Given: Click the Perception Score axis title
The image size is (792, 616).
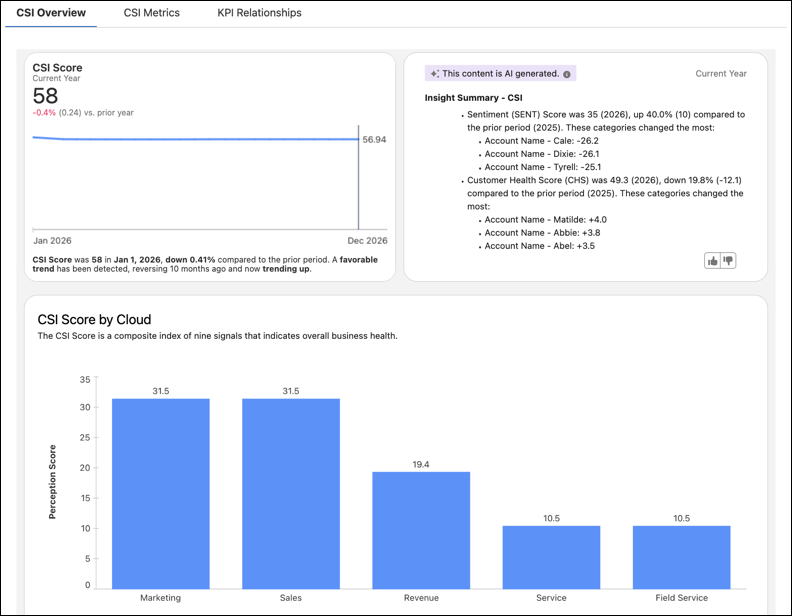Looking at the screenshot, I should [52, 482].
